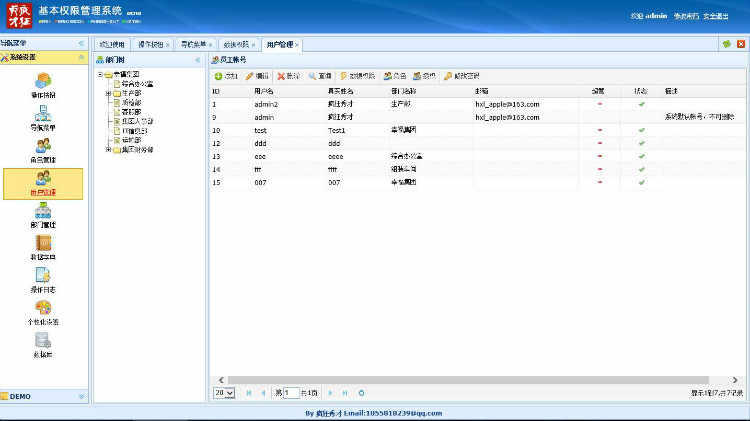Toggle status checkmark for admin2 row
Viewport: 750px width, 421px height.
pyautogui.click(x=641, y=104)
